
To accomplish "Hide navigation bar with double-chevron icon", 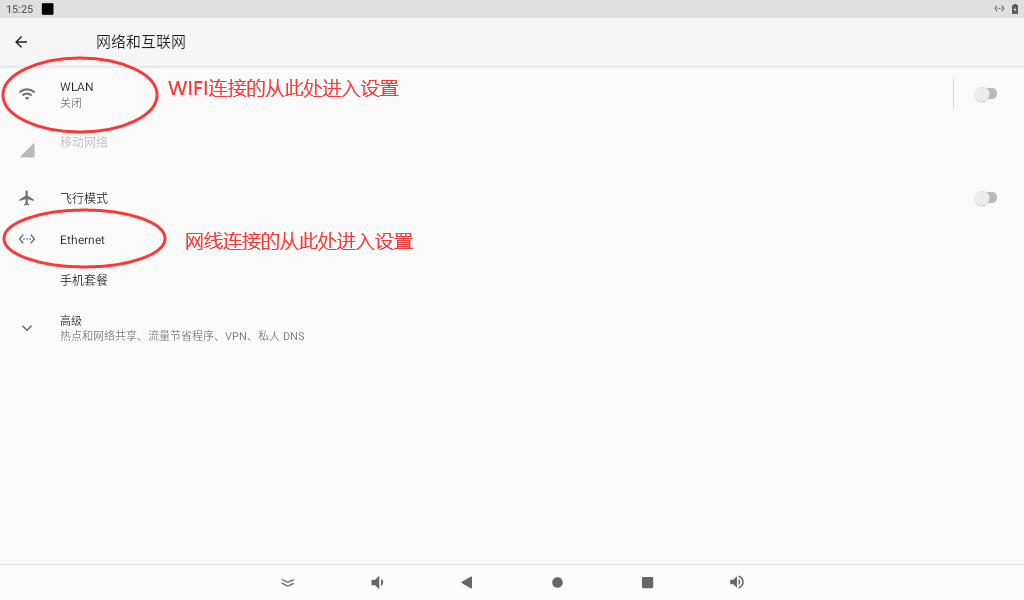I will click(288, 582).
